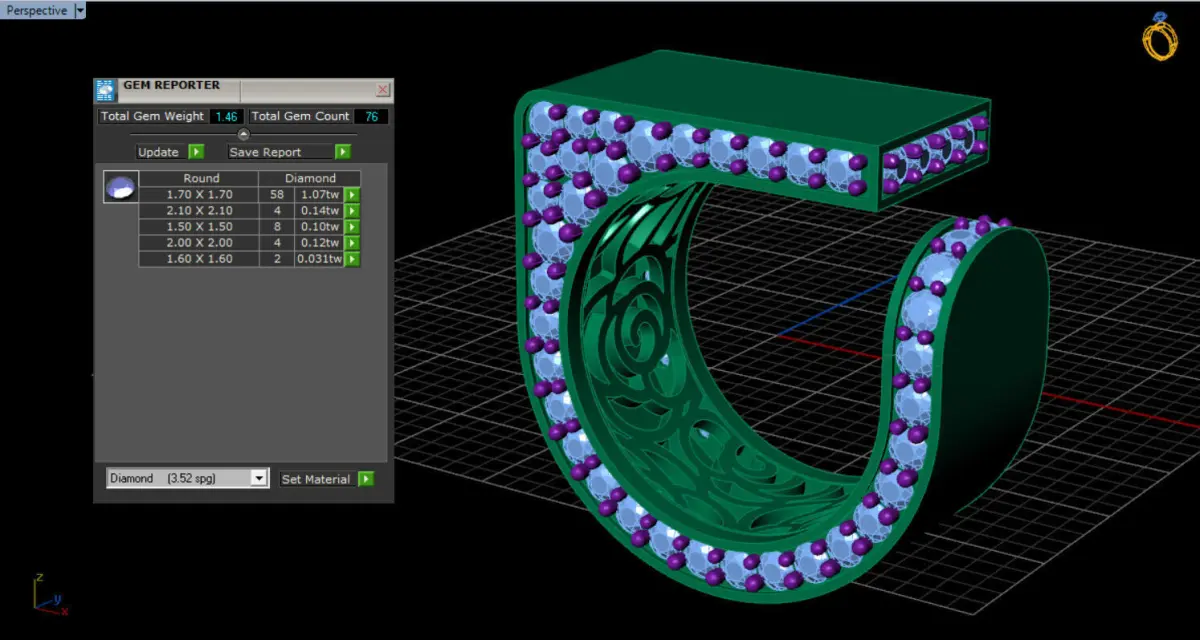Click the green arrow next to Update

point(196,152)
